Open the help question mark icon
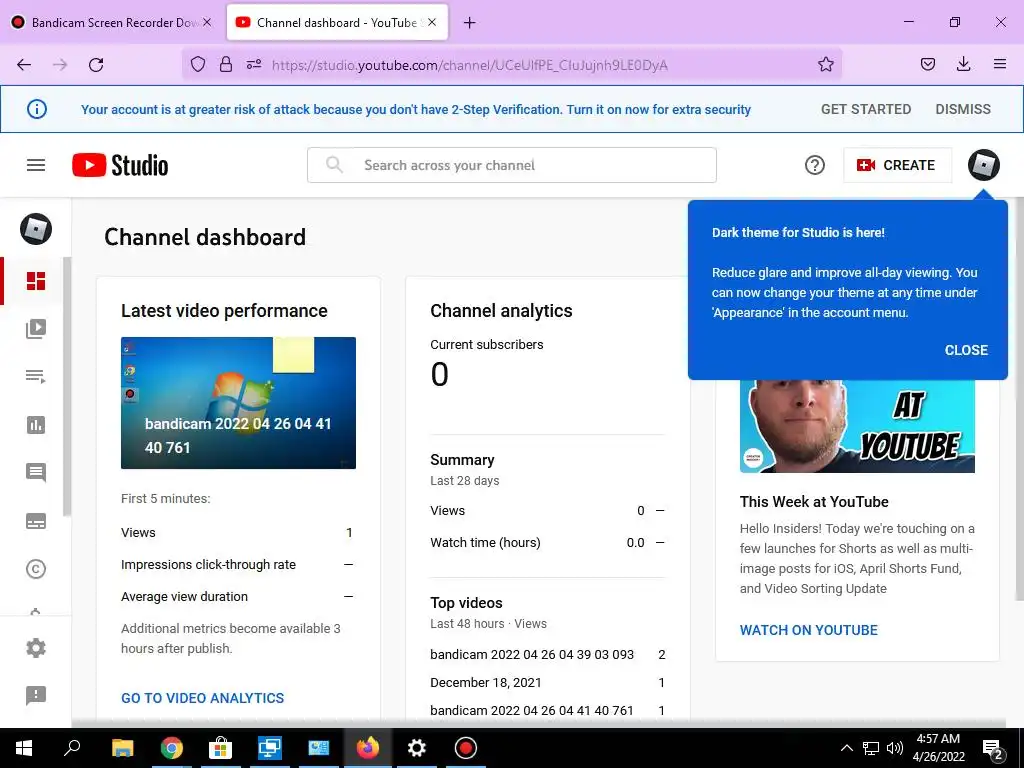The width and height of the screenshot is (1024, 768). pos(814,165)
